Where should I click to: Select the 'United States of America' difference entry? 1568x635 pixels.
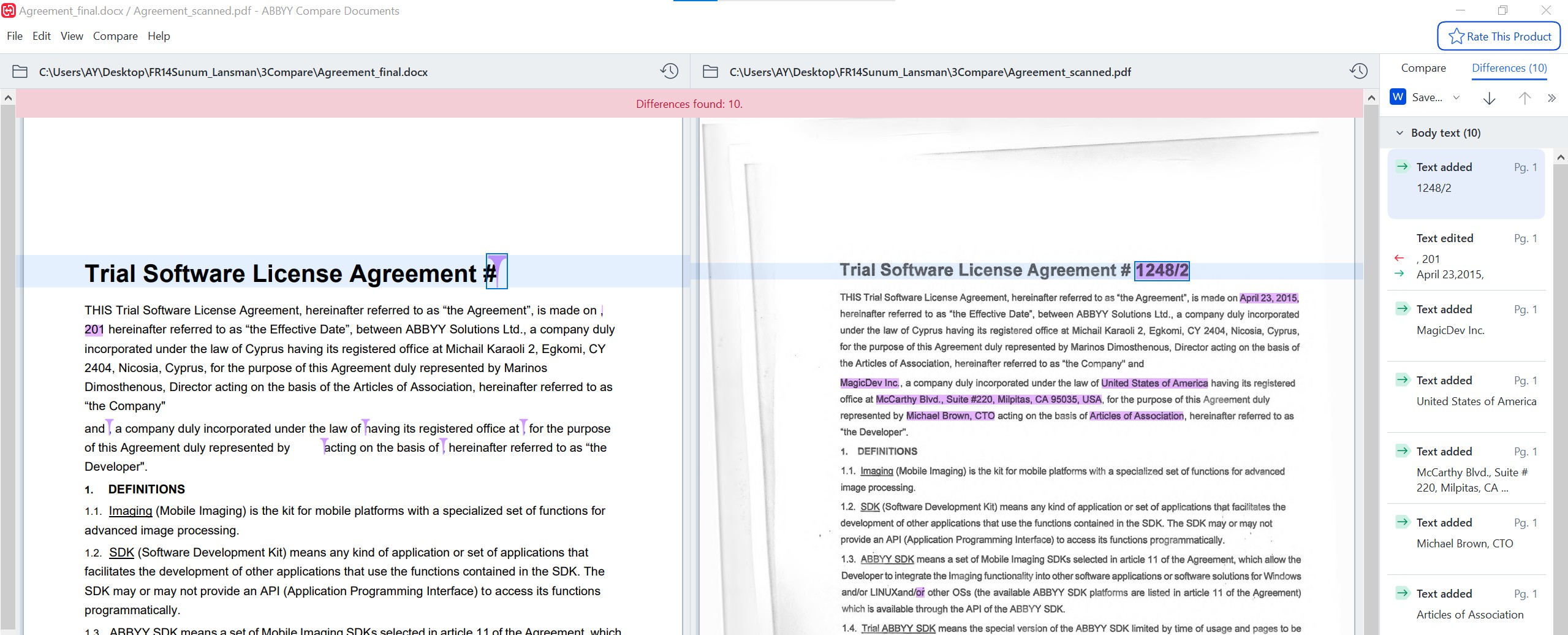(1466, 397)
